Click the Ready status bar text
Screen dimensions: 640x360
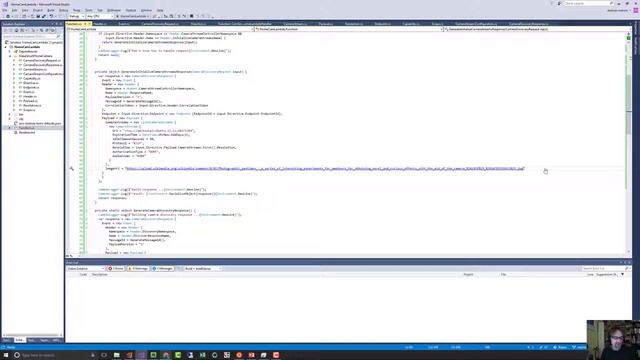pos(11,347)
